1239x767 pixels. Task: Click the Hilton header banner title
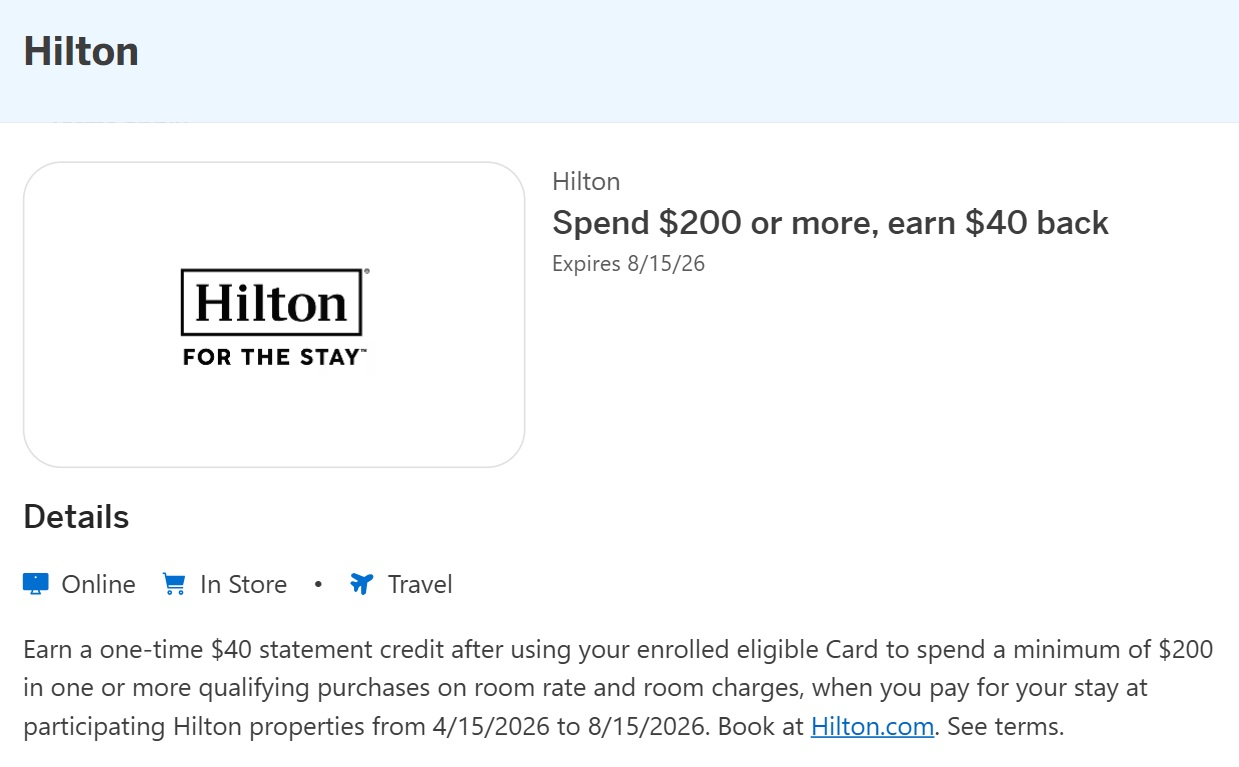click(x=80, y=51)
